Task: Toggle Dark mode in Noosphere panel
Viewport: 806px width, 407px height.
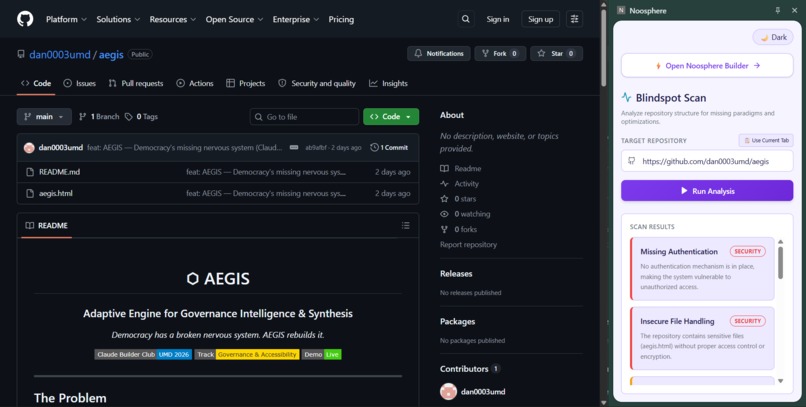Action: tap(773, 37)
